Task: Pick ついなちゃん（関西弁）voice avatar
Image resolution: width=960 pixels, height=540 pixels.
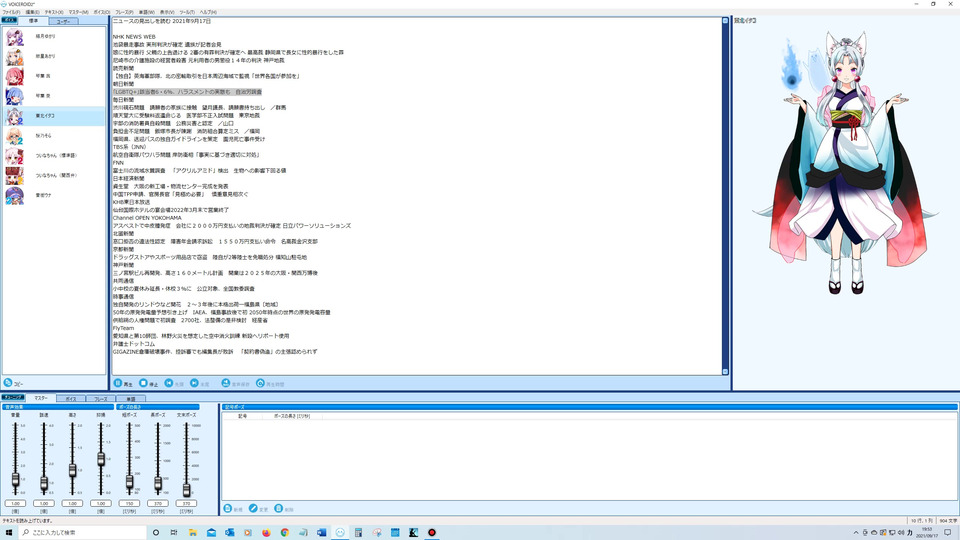Action: coord(15,176)
